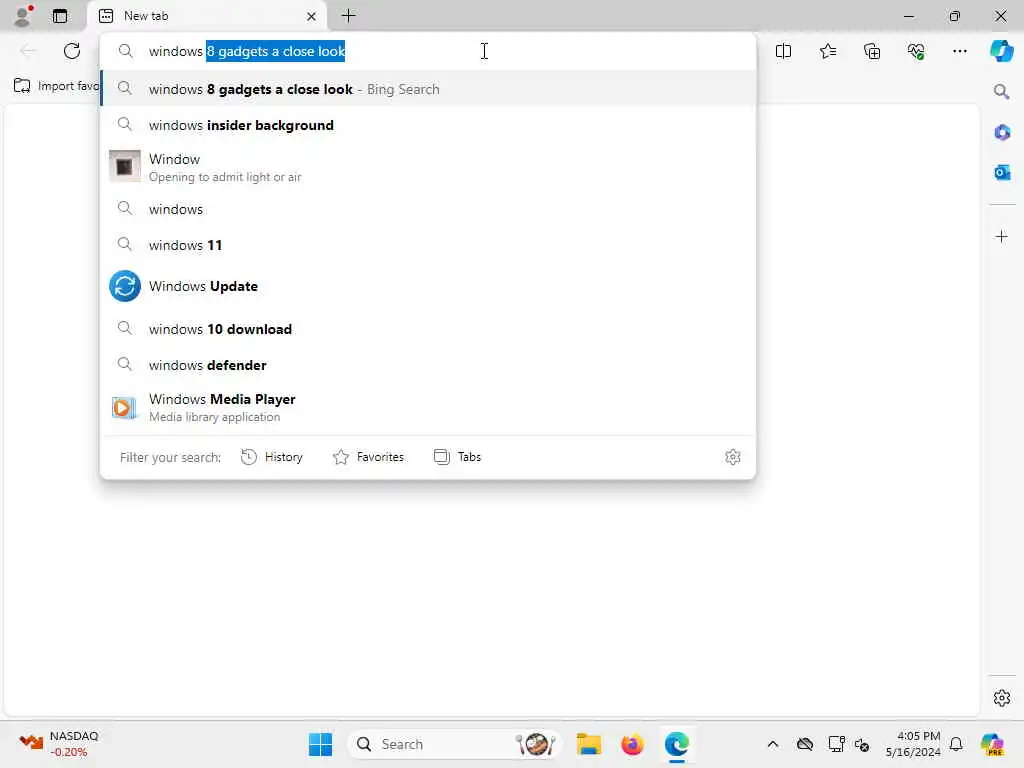Screen dimensions: 1024x768
Task: Open search suggestion settings gear
Action: [x=733, y=457]
